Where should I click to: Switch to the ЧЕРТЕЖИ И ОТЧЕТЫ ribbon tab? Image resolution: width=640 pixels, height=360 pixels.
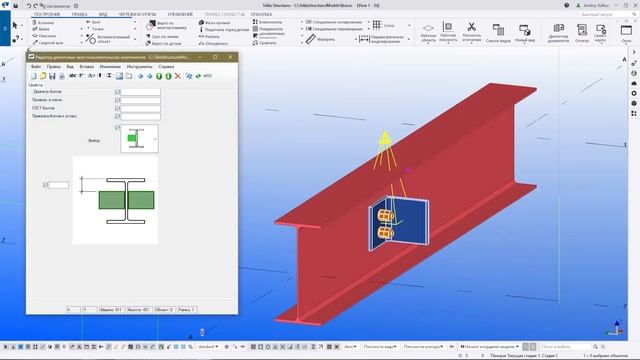[137, 14]
